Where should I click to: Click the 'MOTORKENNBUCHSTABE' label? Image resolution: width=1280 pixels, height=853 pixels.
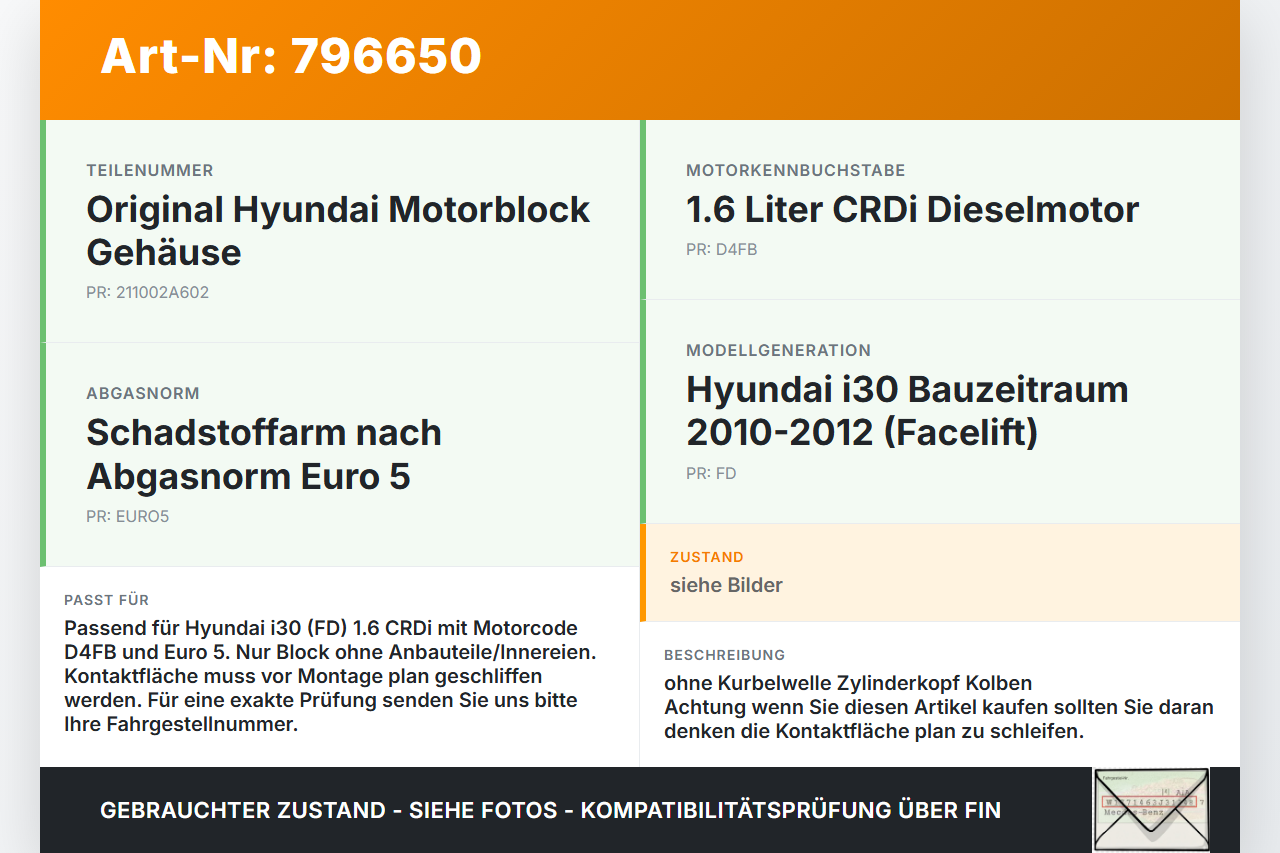coord(796,171)
